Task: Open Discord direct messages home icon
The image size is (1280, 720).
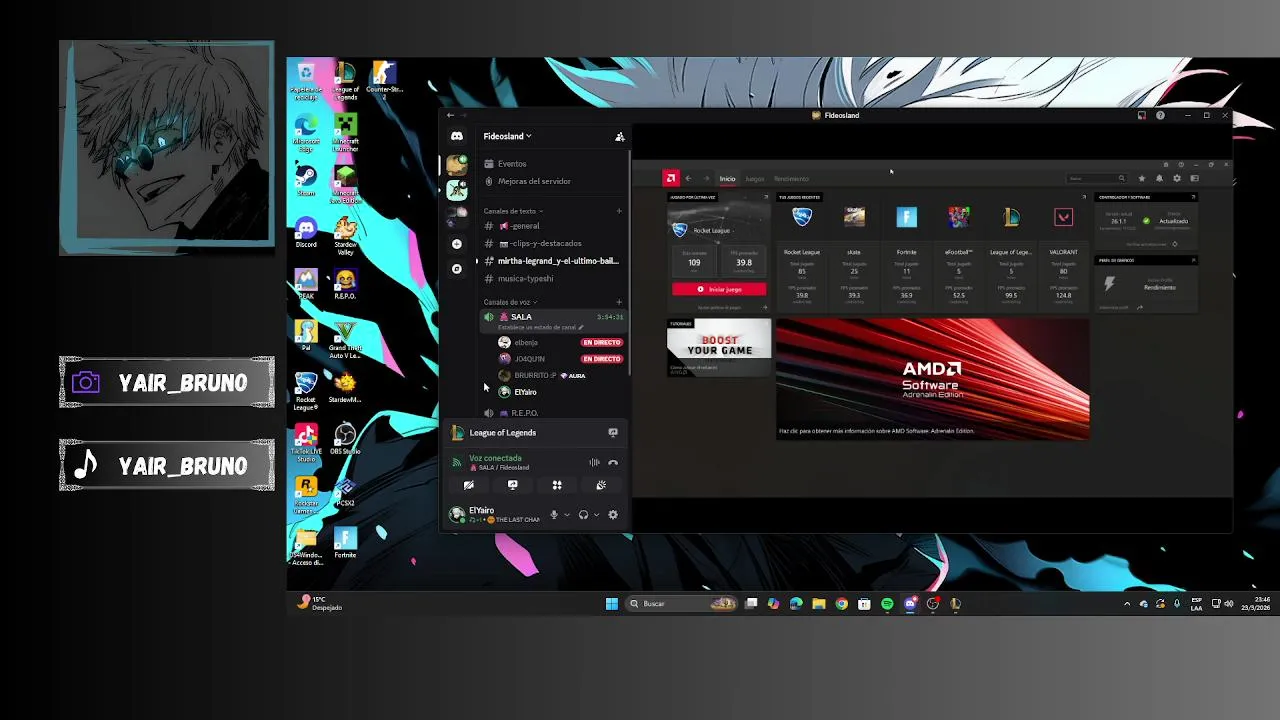Action: point(457,136)
